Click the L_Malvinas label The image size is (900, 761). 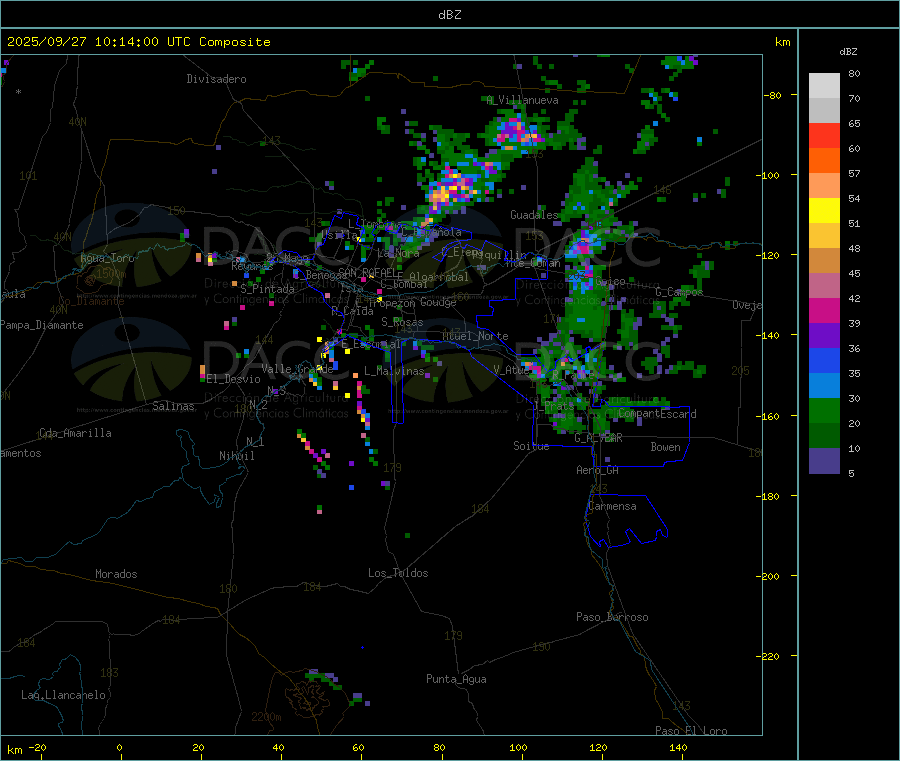point(394,371)
